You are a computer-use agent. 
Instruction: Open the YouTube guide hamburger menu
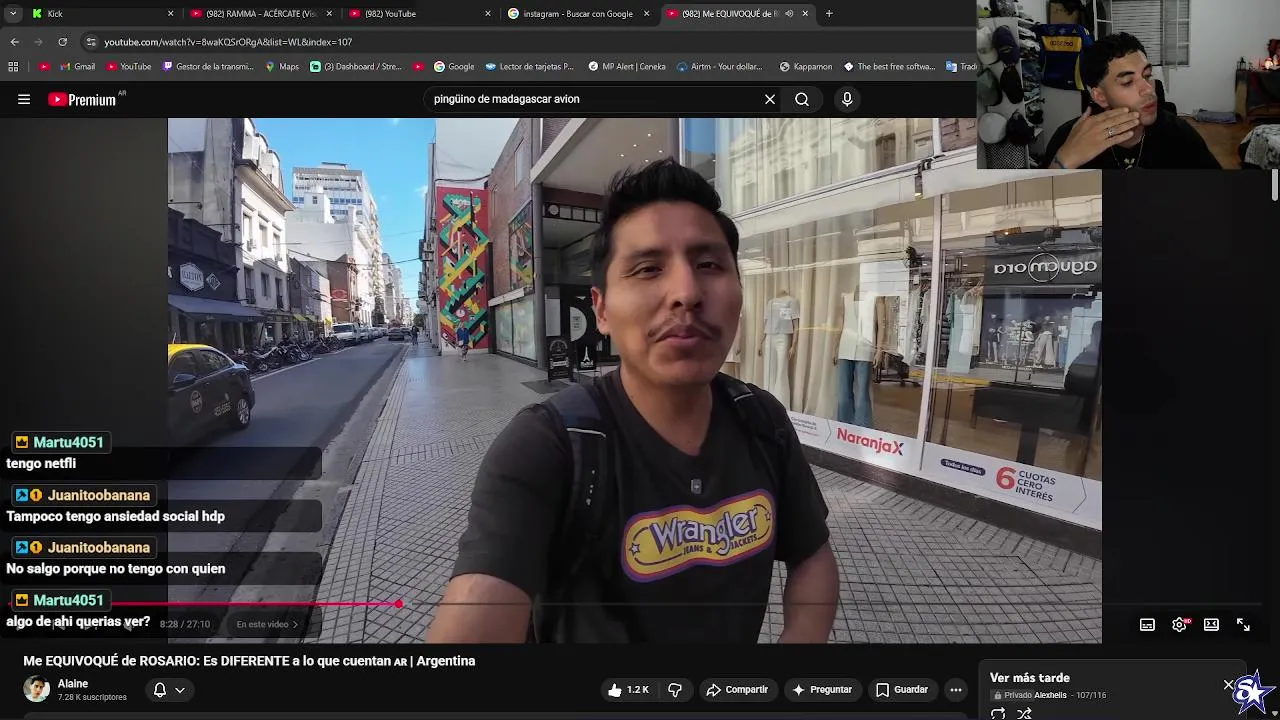click(x=24, y=99)
